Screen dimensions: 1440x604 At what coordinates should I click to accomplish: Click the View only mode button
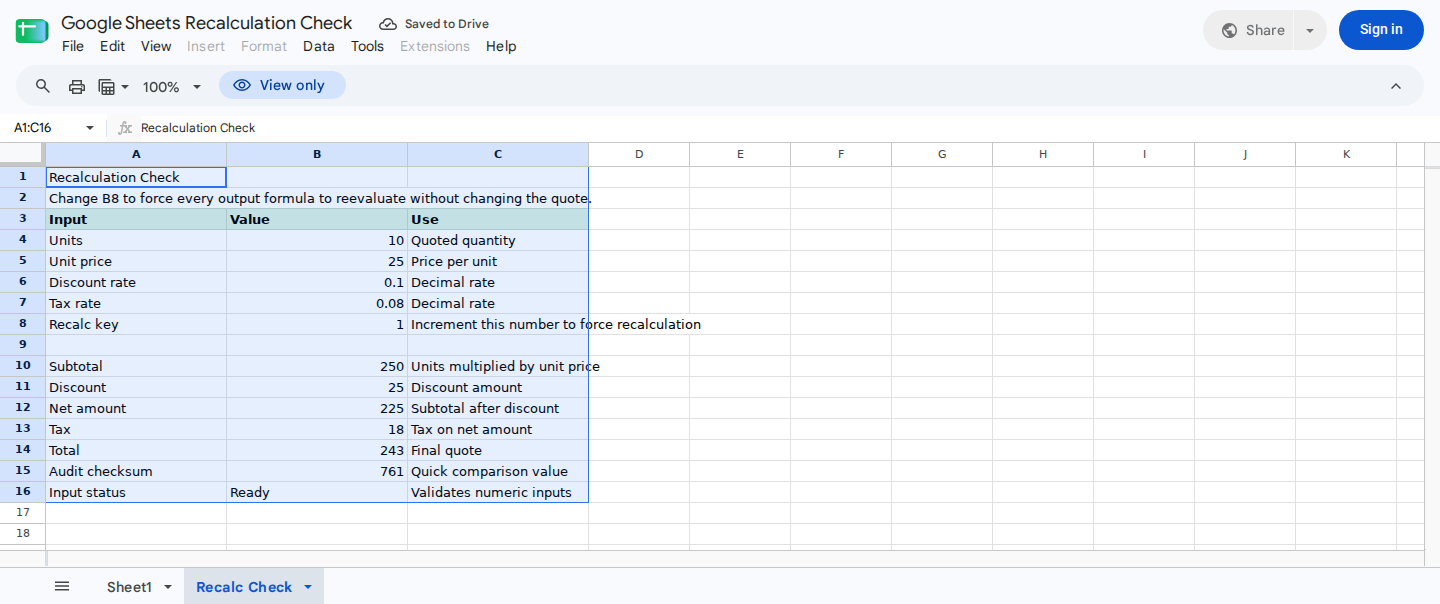(x=282, y=85)
